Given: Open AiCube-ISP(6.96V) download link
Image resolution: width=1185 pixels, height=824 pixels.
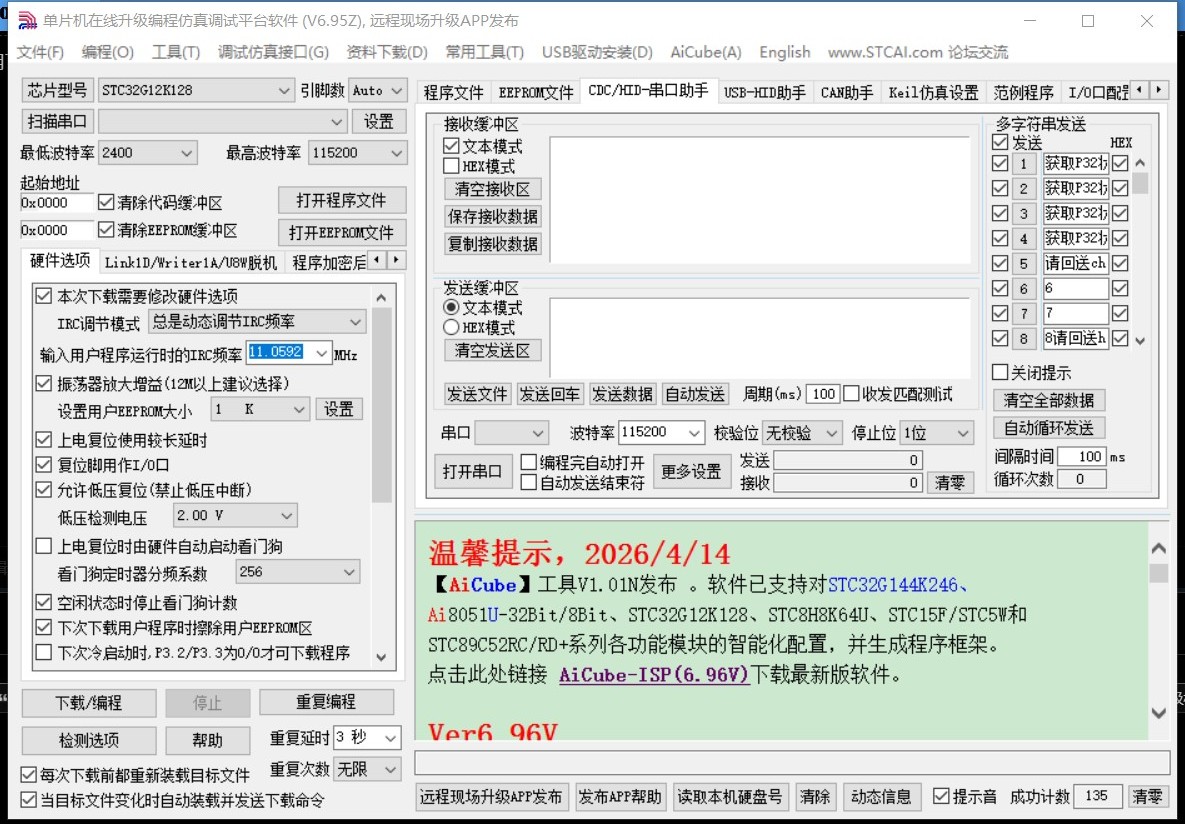Looking at the screenshot, I should pyautogui.click(x=654, y=674).
